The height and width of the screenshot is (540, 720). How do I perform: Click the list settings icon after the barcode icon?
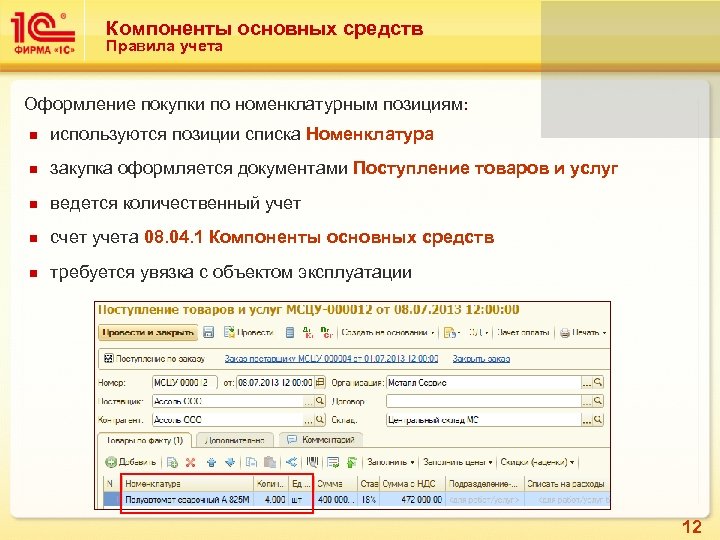point(333,462)
